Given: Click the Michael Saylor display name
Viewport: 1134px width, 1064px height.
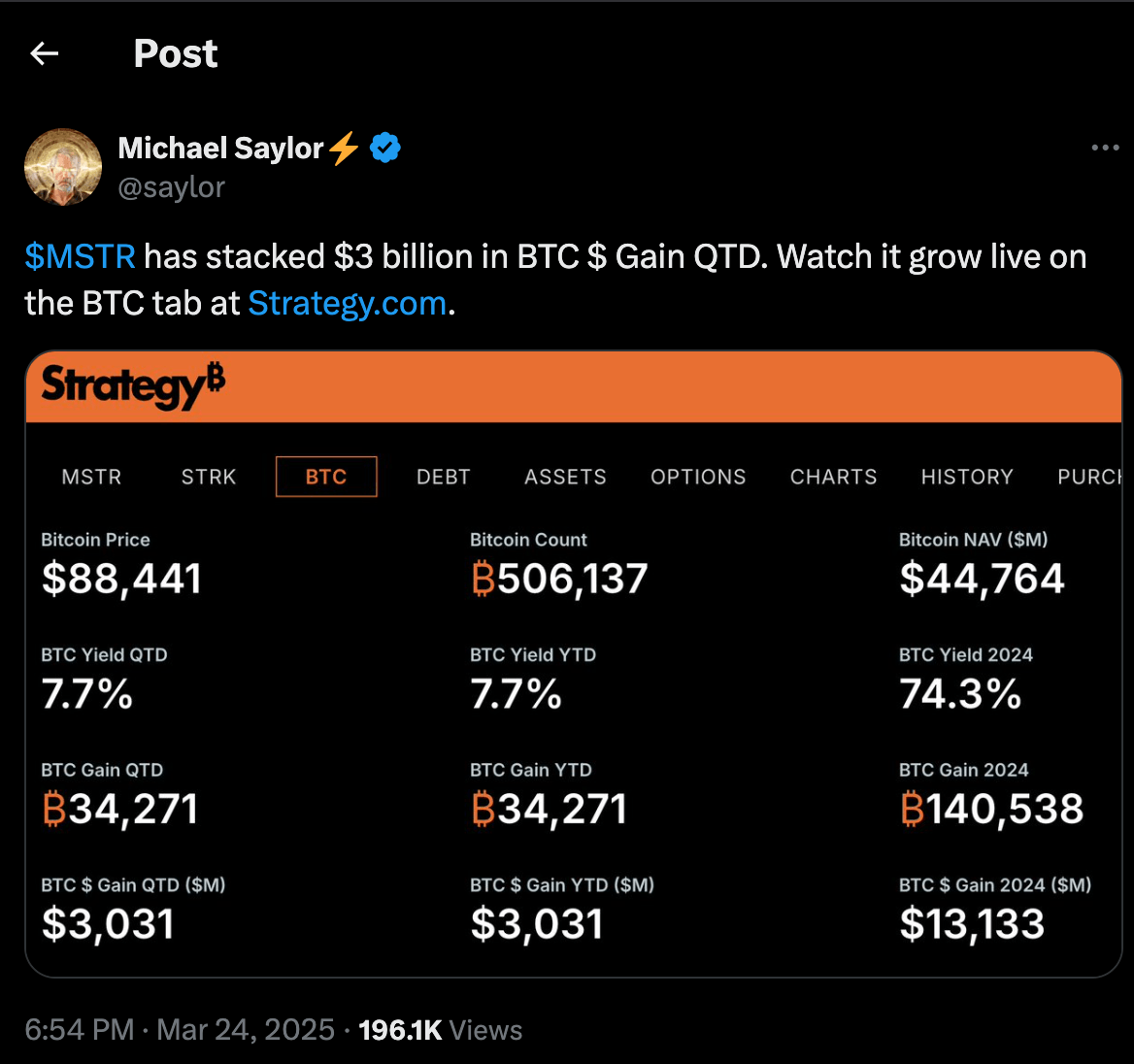Looking at the screenshot, I should tap(220, 148).
